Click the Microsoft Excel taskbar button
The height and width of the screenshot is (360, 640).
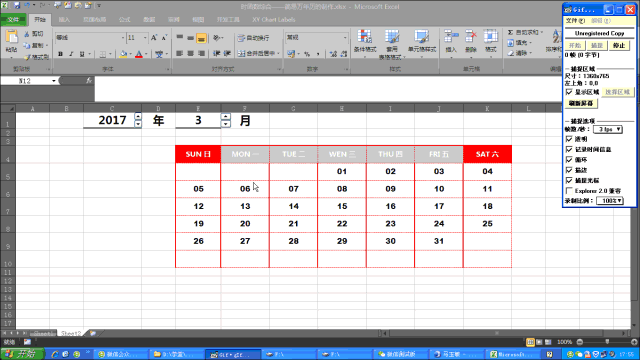click(x=514, y=354)
